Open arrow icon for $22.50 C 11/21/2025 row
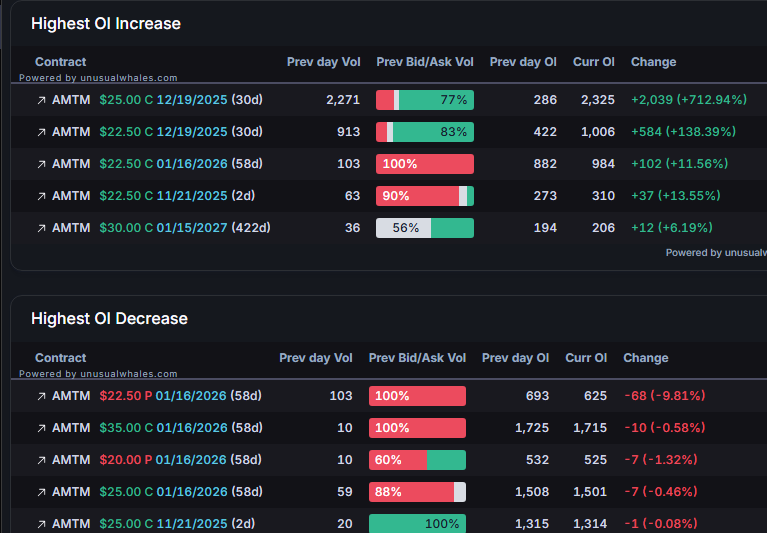 (42, 196)
